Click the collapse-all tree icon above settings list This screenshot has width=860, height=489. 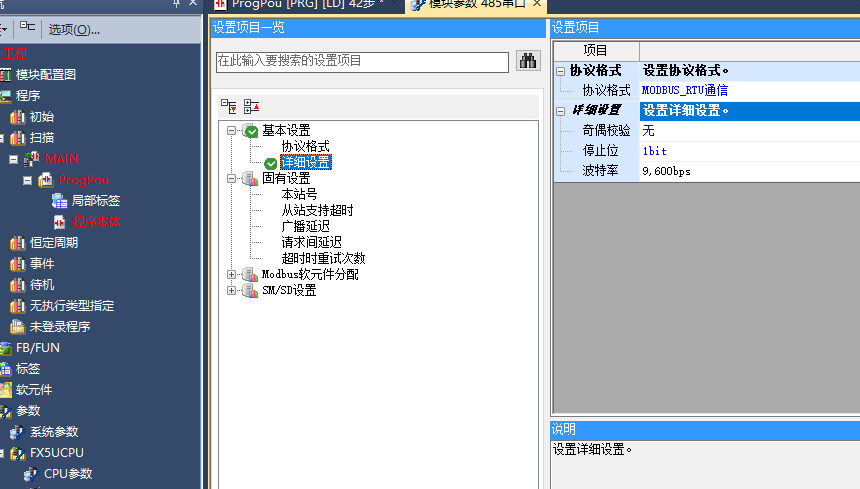click(x=251, y=105)
